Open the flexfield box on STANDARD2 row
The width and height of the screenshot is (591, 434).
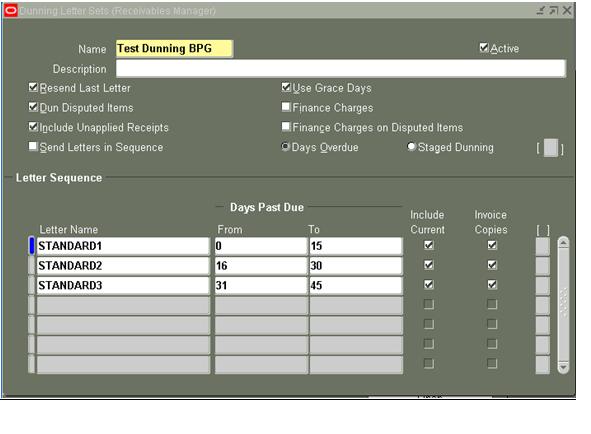click(542, 266)
